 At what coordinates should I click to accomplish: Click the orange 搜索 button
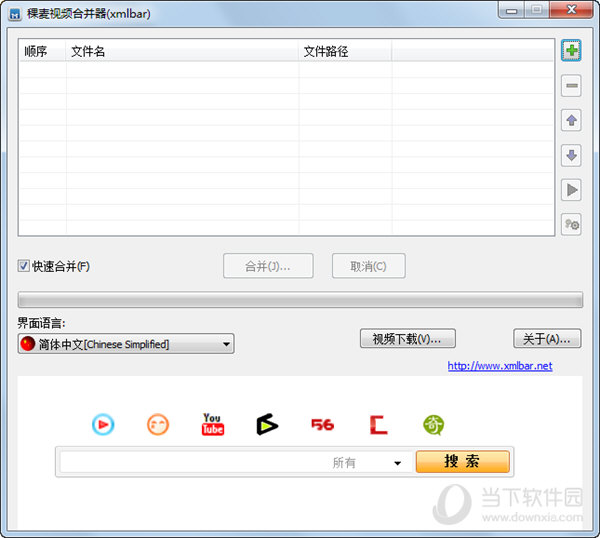462,461
